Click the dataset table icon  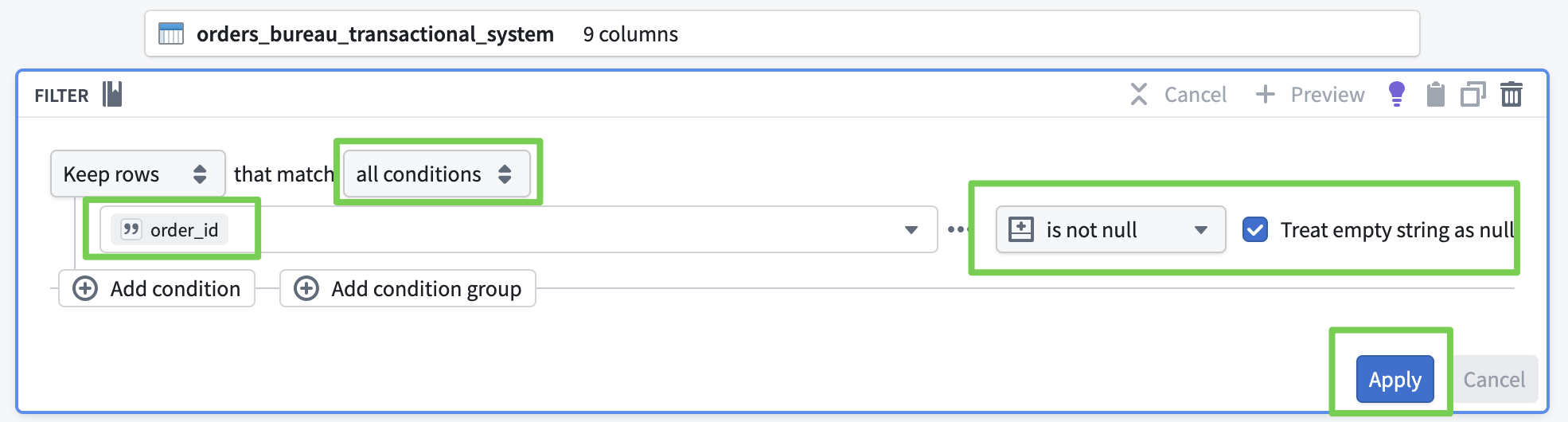click(x=171, y=34)
